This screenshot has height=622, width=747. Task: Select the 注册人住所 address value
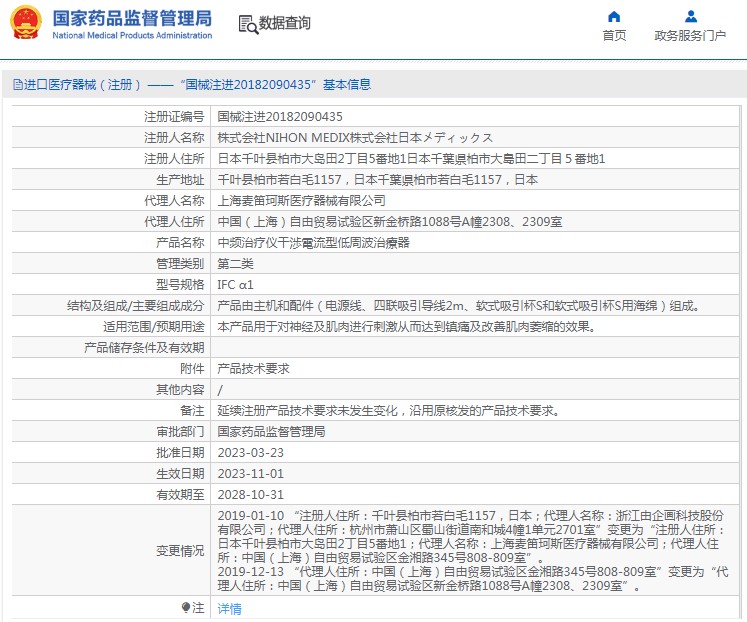click(x=411, y=159)
